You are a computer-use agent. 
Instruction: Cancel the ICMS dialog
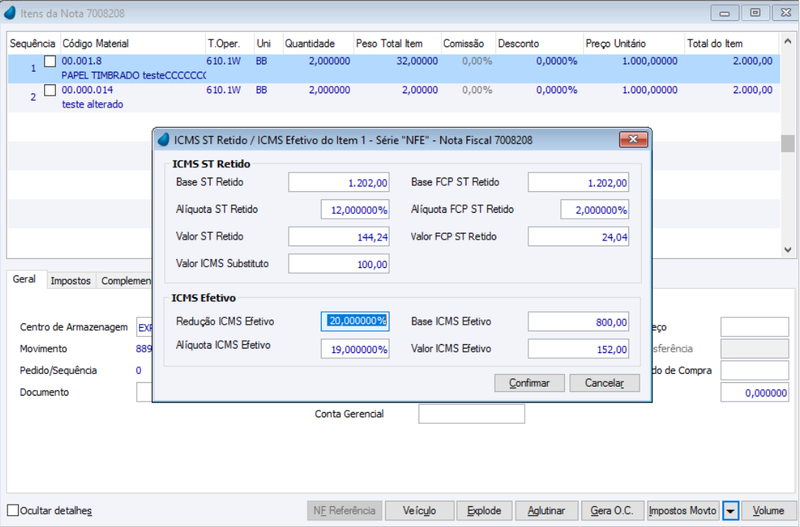(604, 383)
